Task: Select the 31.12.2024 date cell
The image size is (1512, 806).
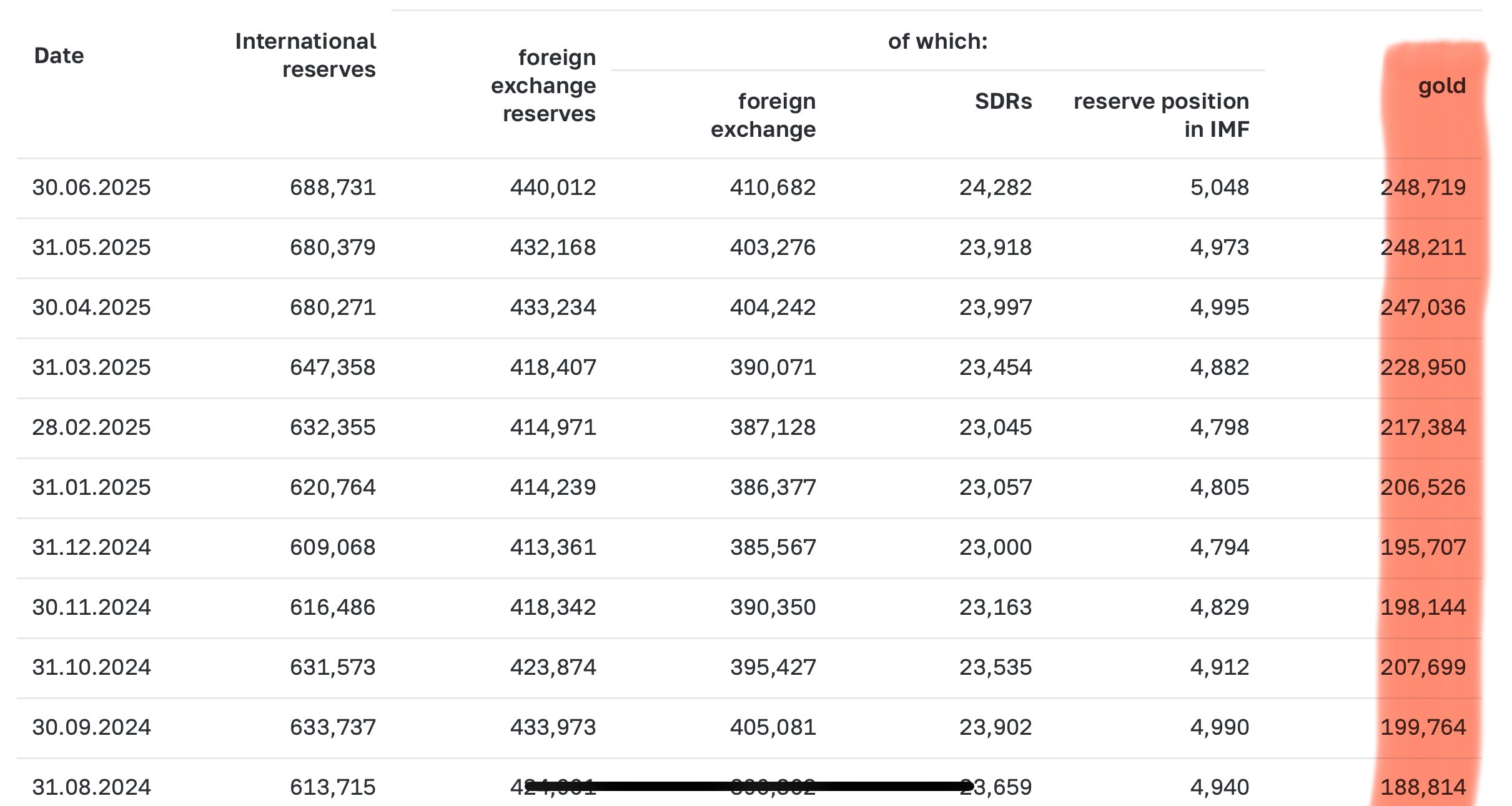Action: click(x=92, y=547)
